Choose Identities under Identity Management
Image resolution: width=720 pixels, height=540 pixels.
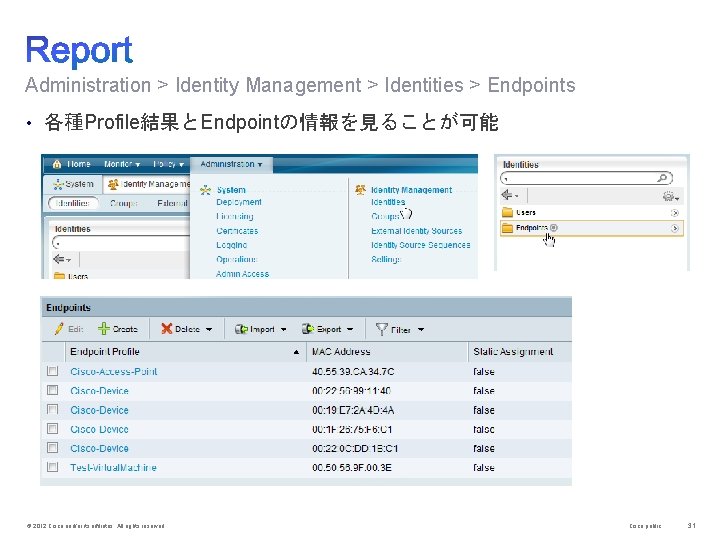[x=388, y=202]
